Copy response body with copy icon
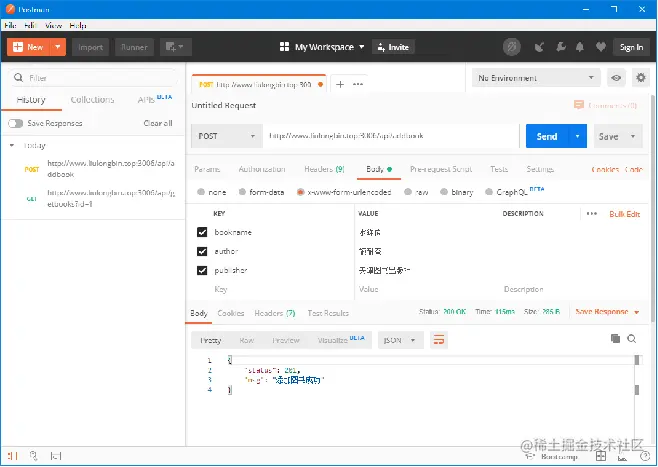The height and width of the screenshot is (467, 658). [x=615, y=339]
